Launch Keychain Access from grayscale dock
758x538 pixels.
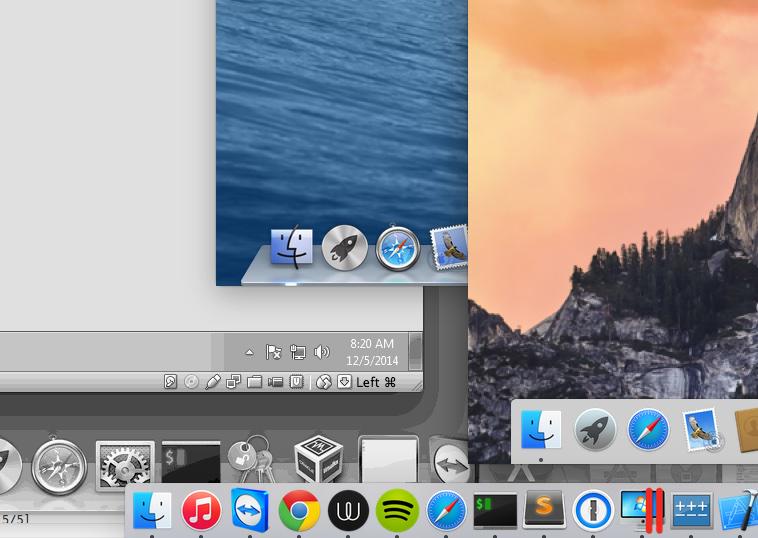coord(251,461)
